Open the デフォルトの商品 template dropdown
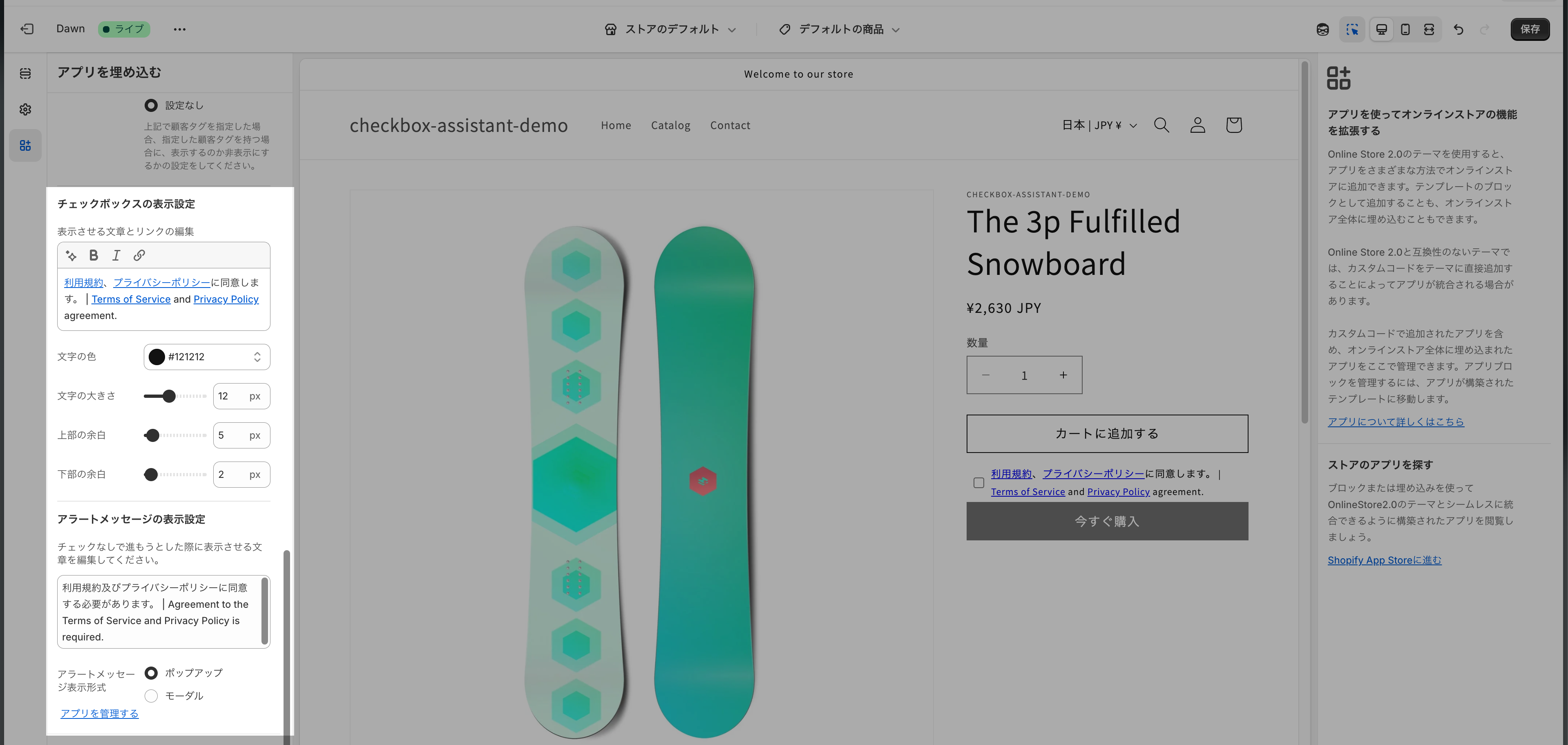 [840, 29]
